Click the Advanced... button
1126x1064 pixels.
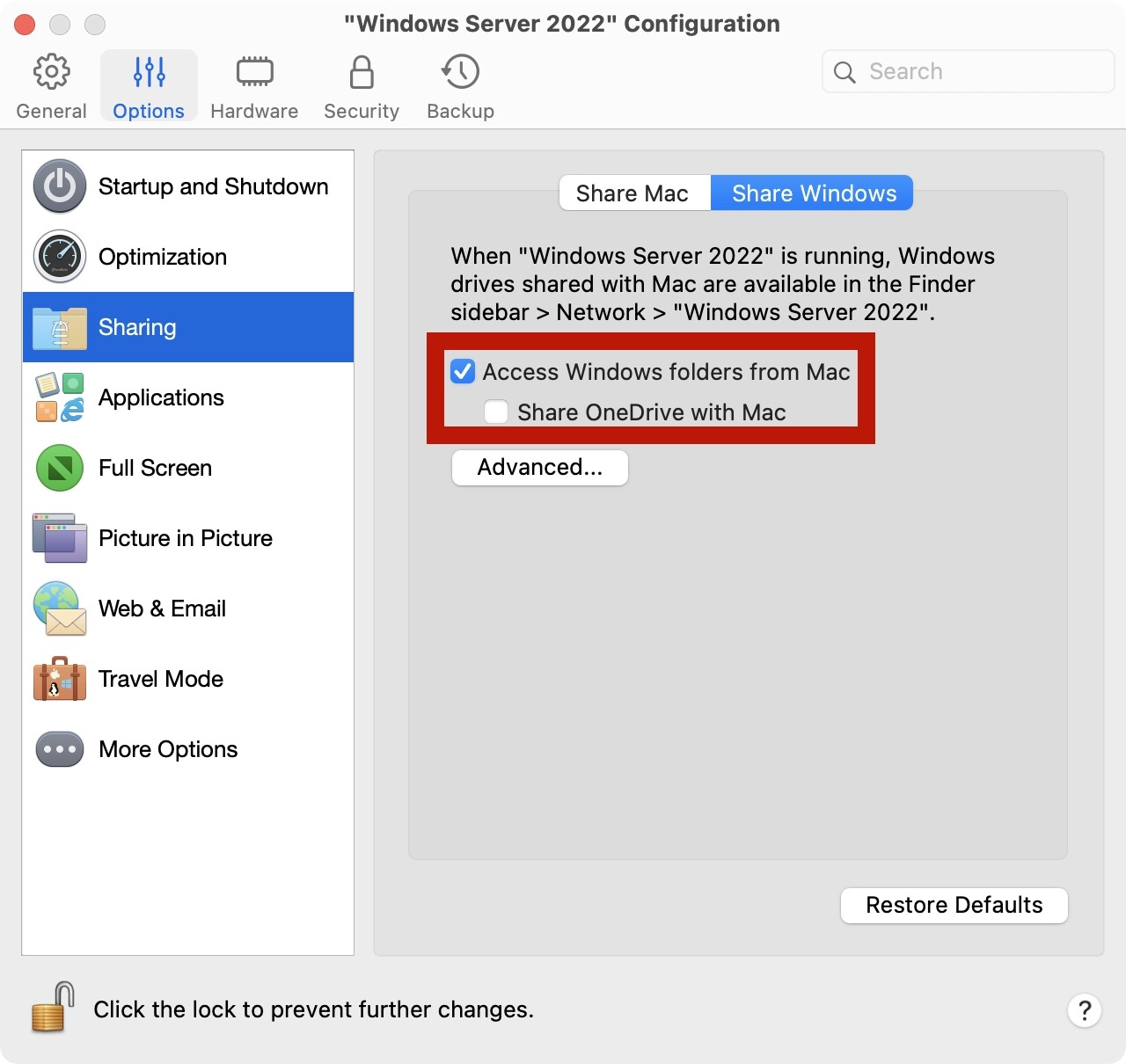tap(539, 468)
